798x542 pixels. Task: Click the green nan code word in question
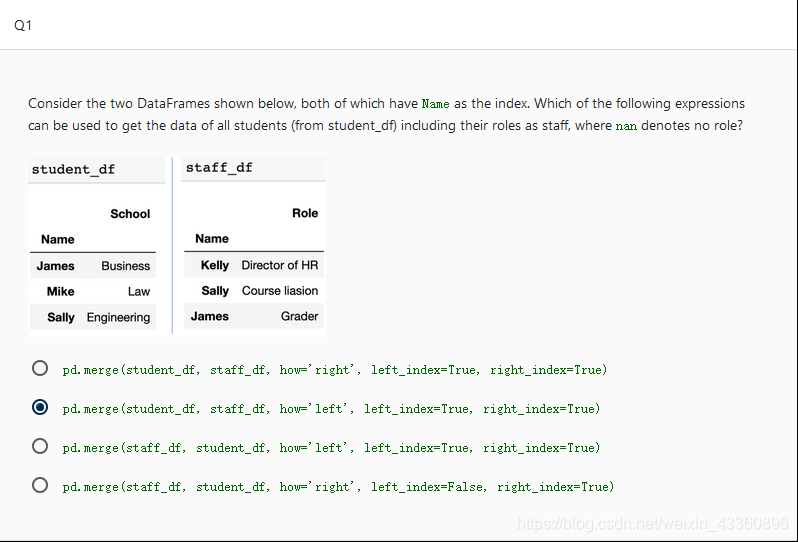626,126
